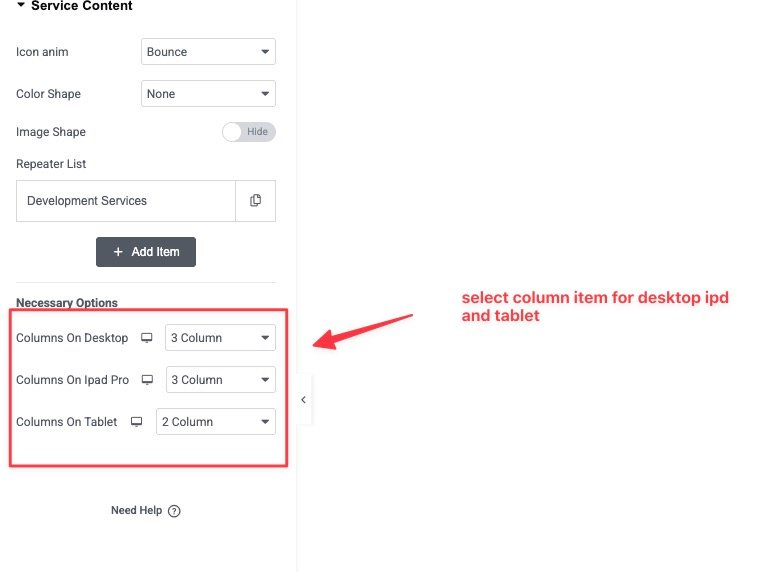759x572 pixels.
Task: Collapse the Service Content section
Action: click(x=20, y=6)
